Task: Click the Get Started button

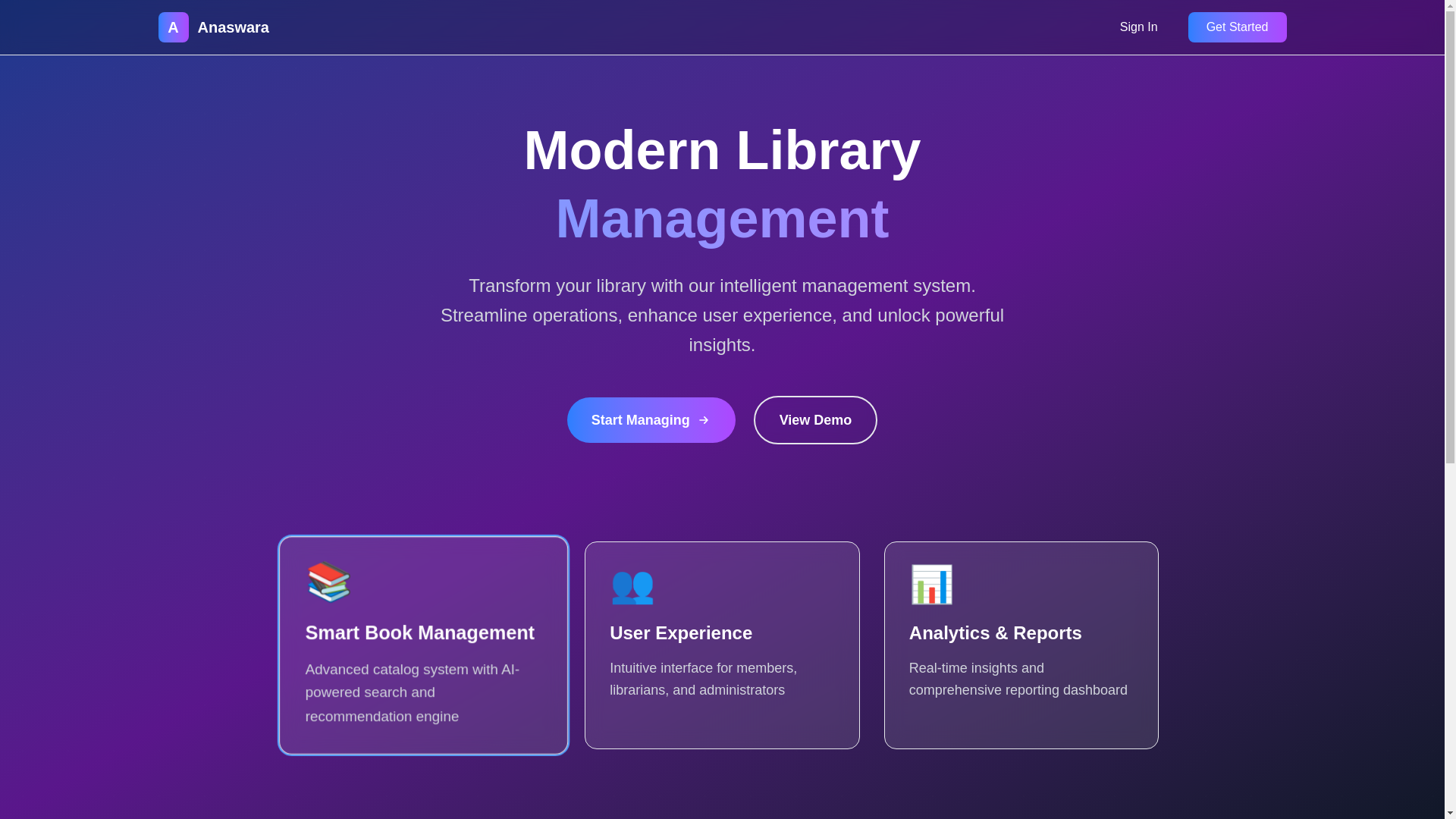Action: [x=1237, y=27]
